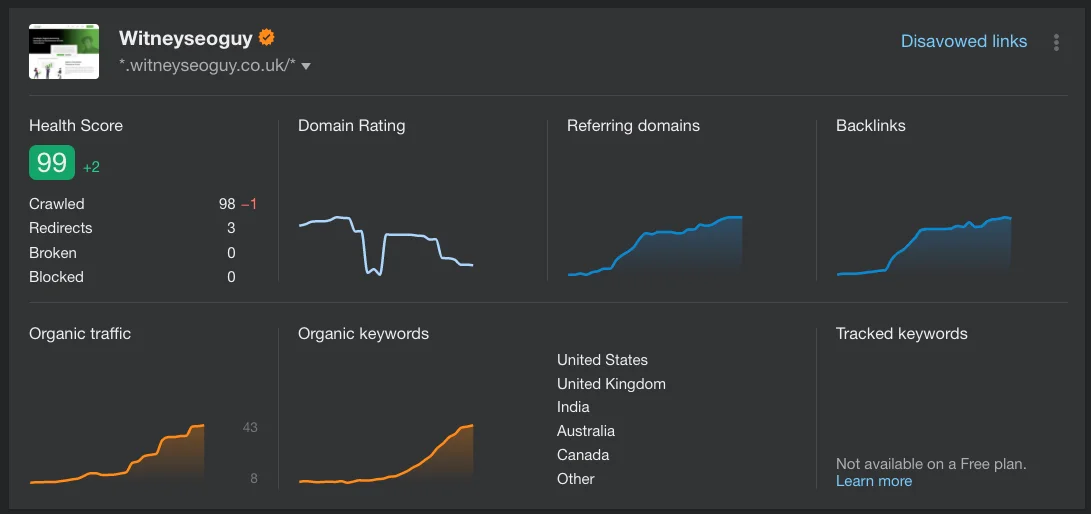
Task: Click the Organic traffic orange chart
Action: [x=117, y=454]
